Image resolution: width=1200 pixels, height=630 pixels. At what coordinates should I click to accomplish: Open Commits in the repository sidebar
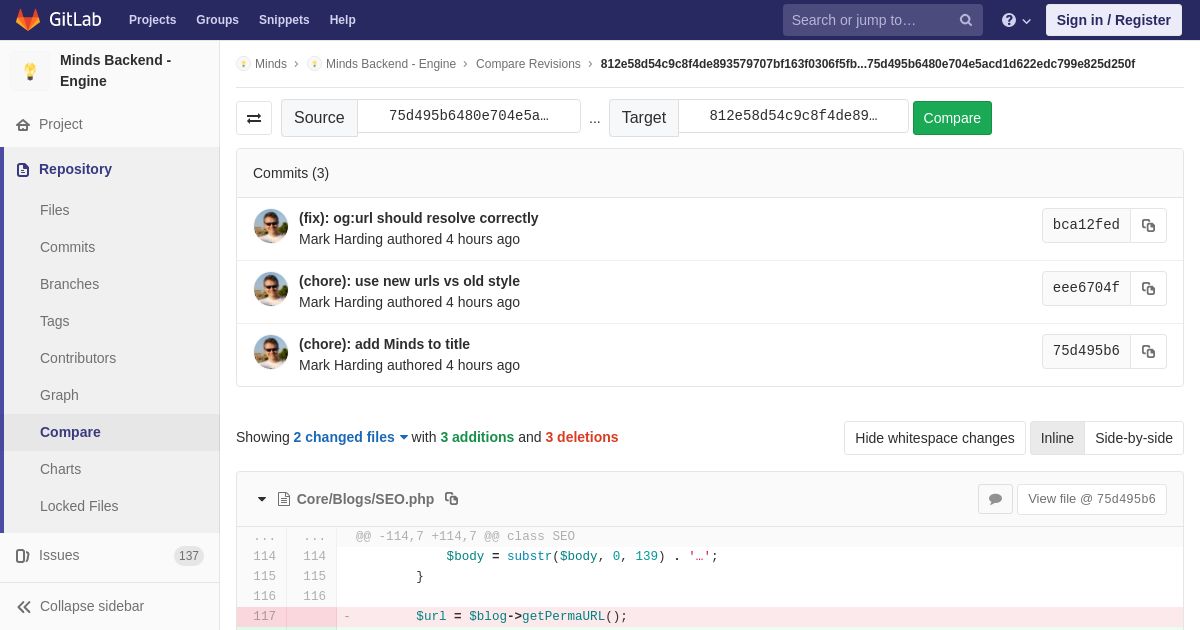[67, 247]
